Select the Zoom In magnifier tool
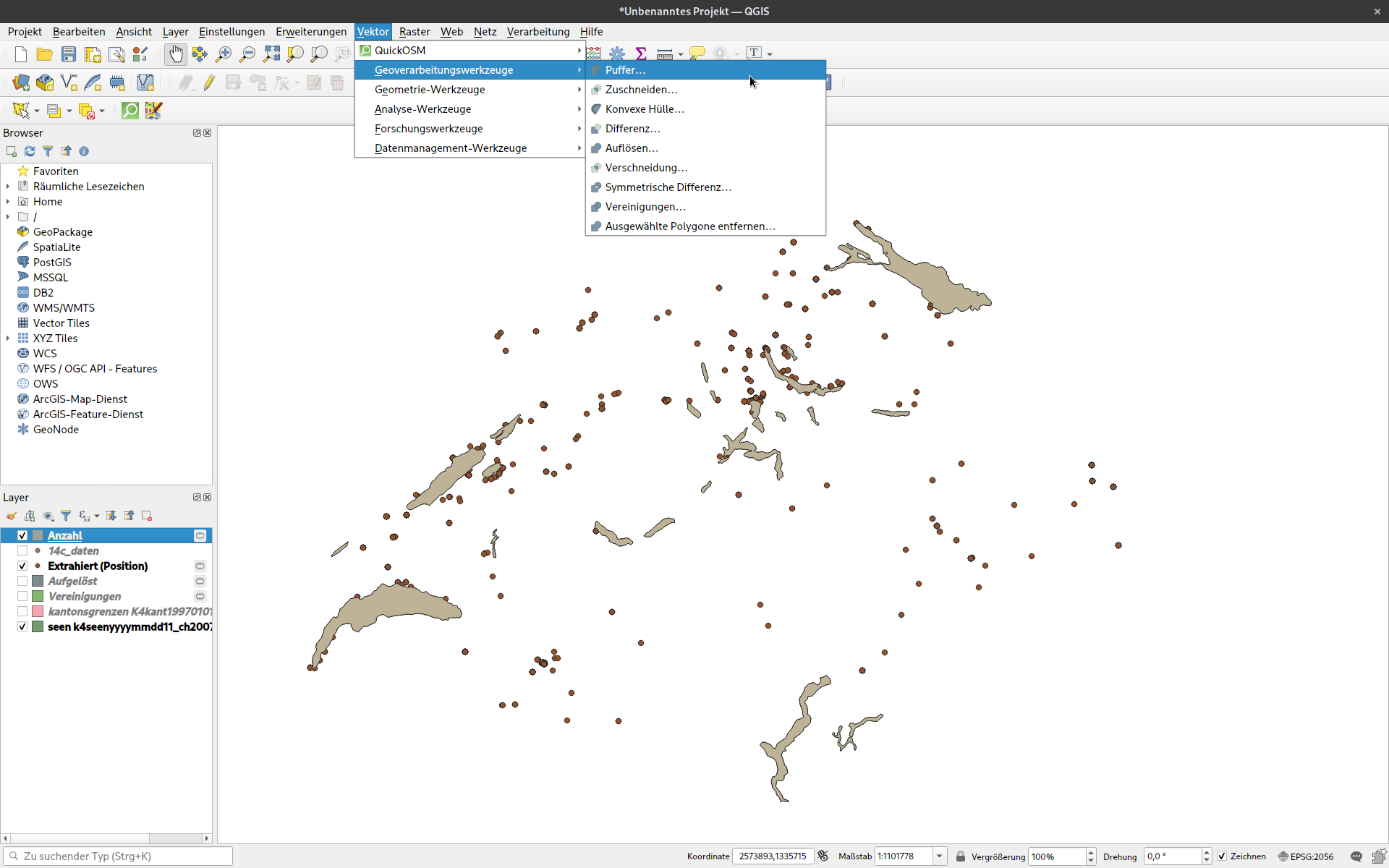 click(x=224, y=54)
